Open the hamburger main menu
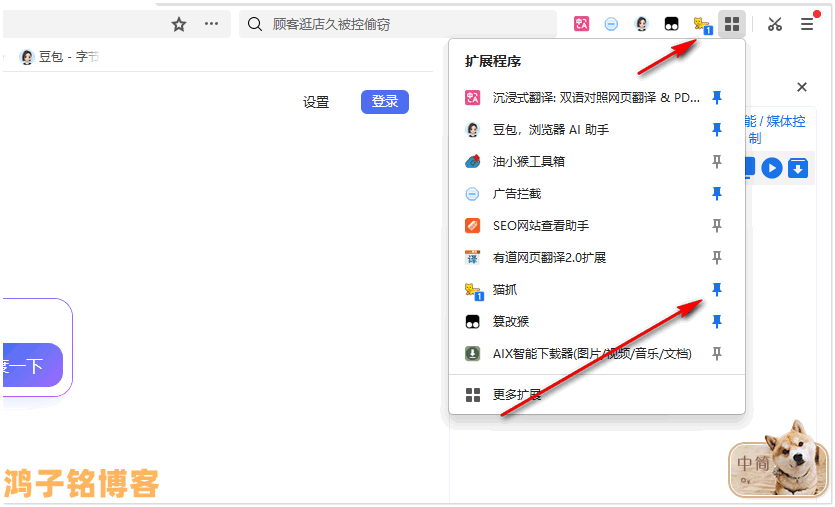Screen dimensions: 835x507 coord(807,24)
